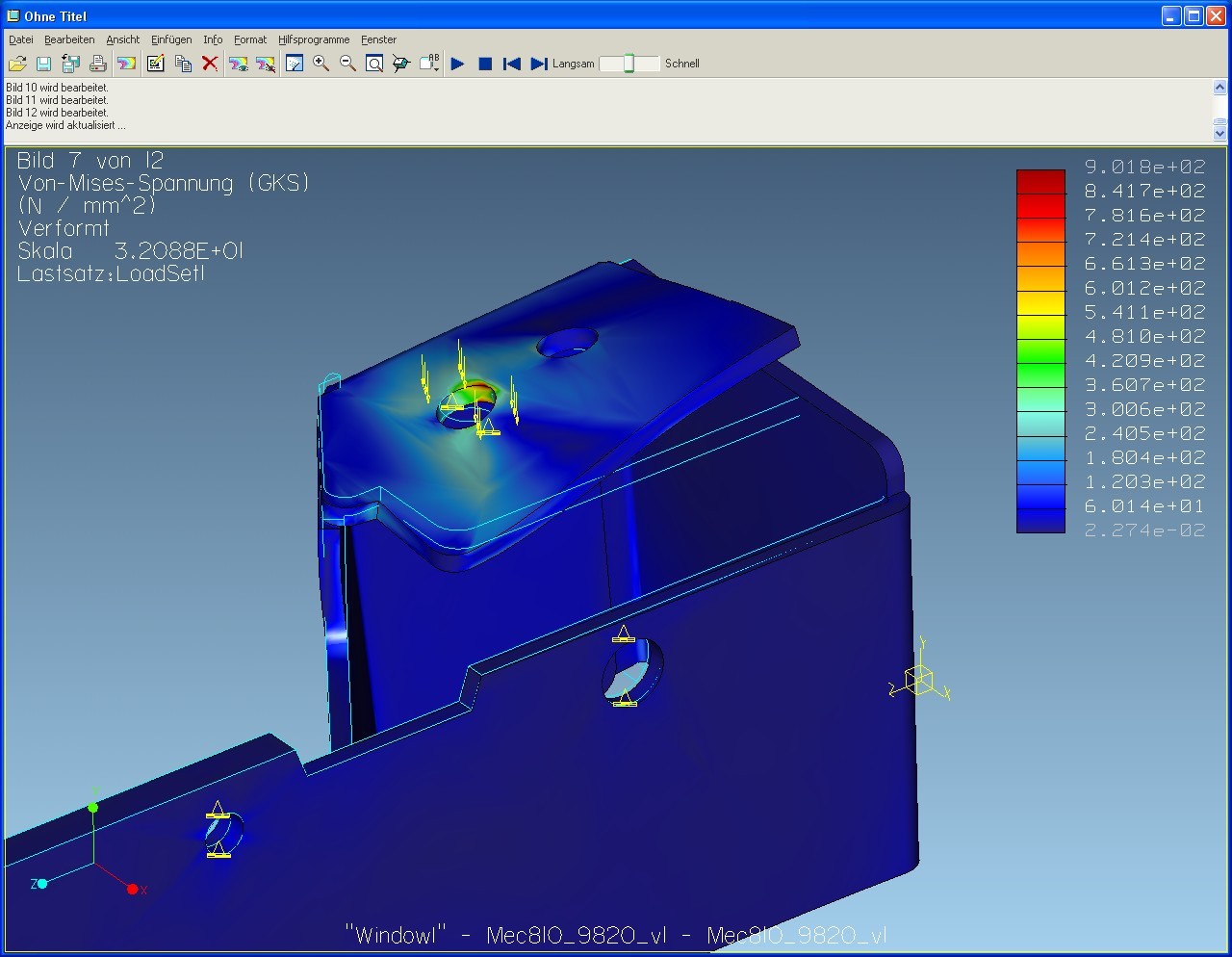Open the Info menu

click(213, 39)
